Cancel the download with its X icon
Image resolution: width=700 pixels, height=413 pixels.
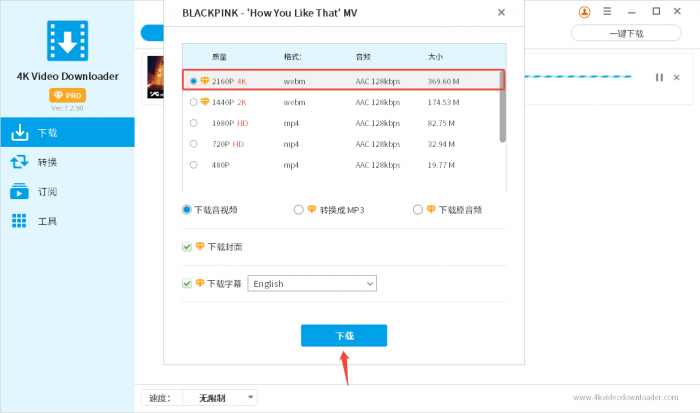[676, 77]
